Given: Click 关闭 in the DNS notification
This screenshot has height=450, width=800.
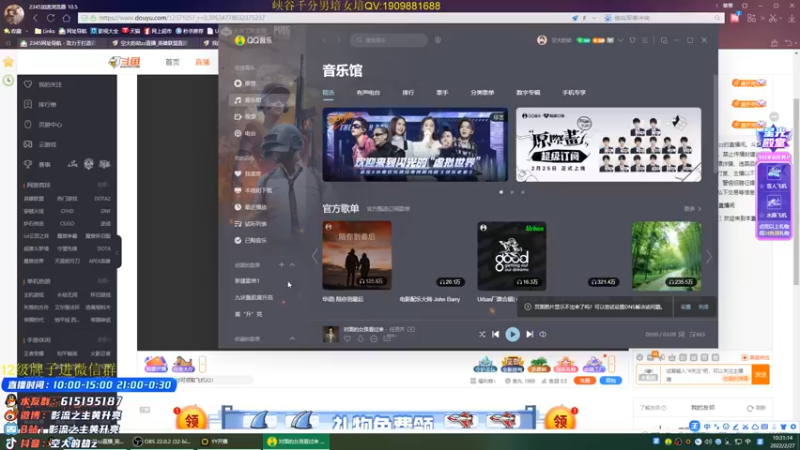Looking at the screenshot, I should pos(704,307).
